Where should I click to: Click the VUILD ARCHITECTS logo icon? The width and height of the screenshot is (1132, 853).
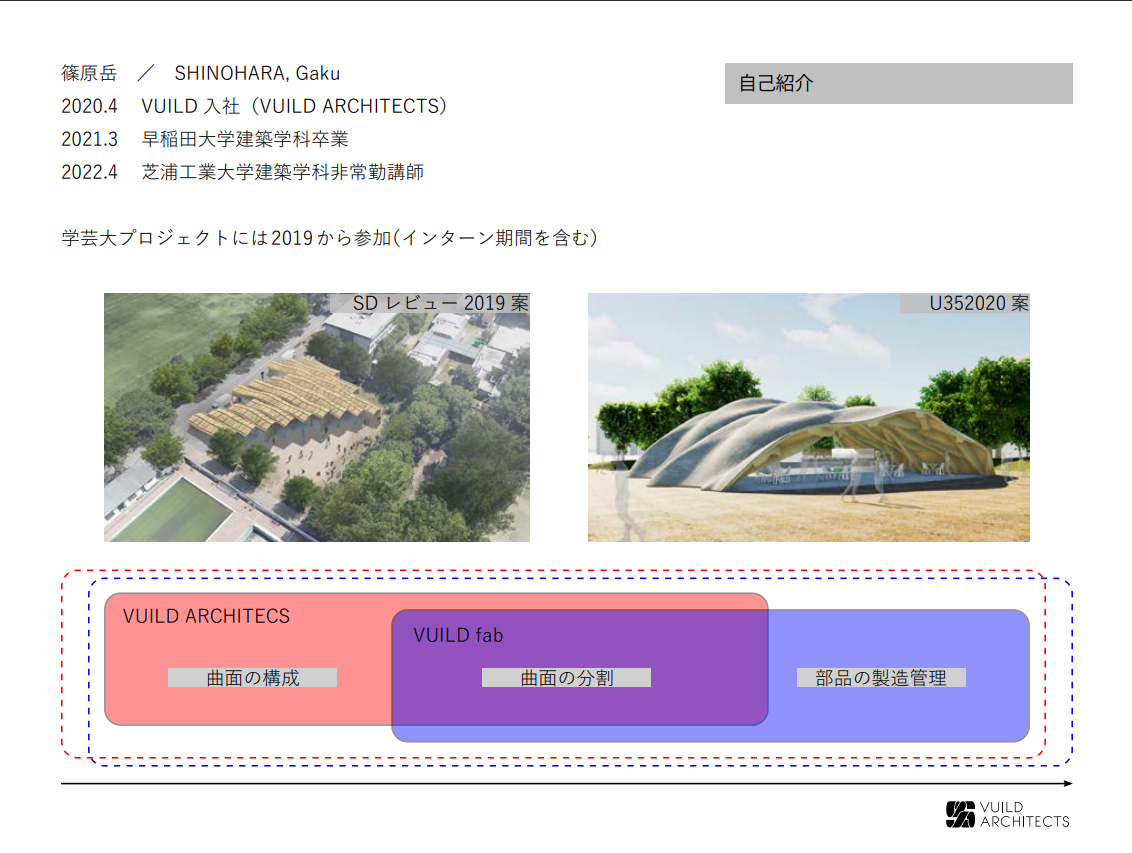pyautogui.click(x=960, y=814)
